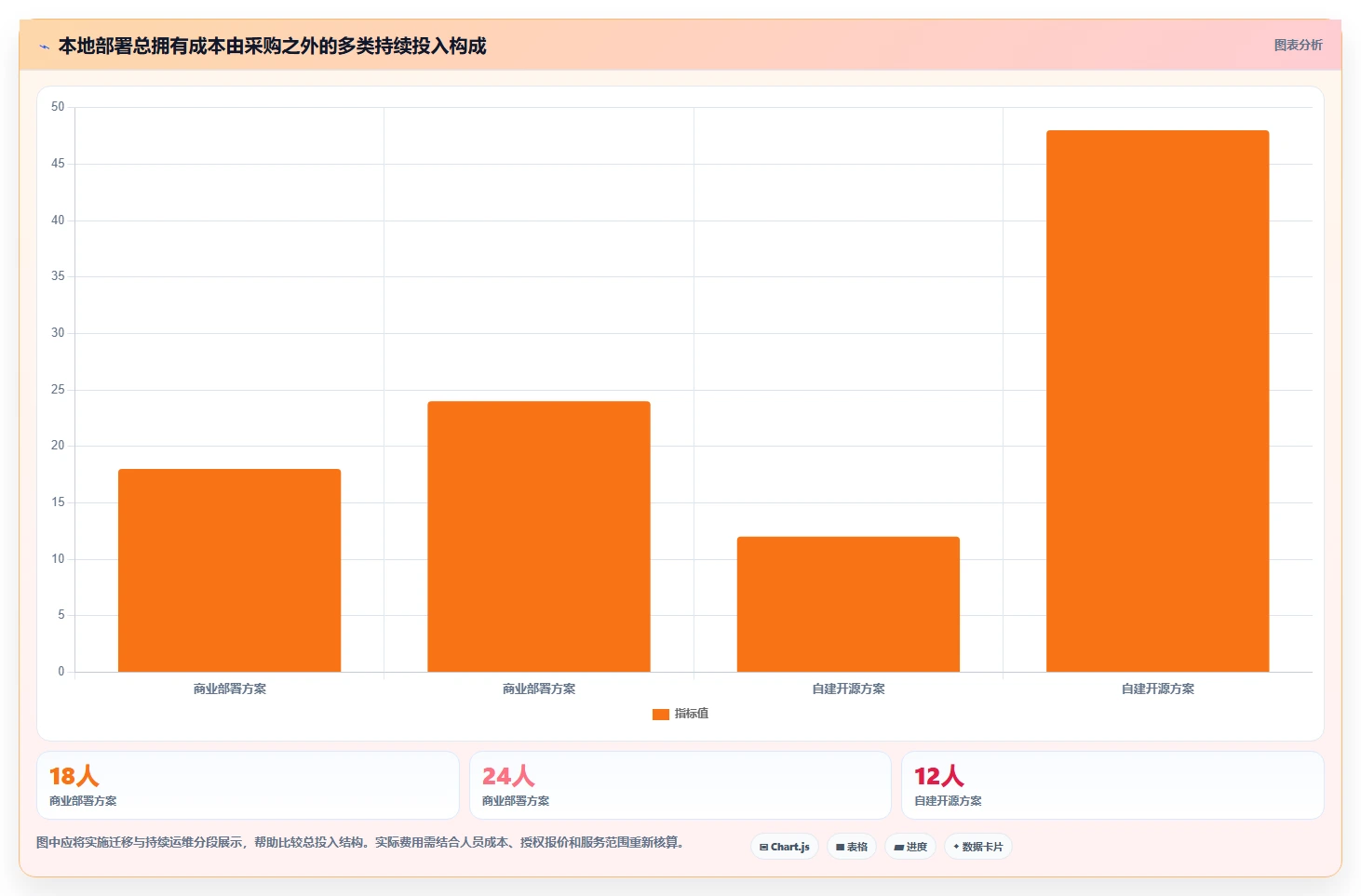Image resolution: width=1361 pixels, height=896 pixels.
Task: Click the y-axis tick label 15
Action: 58,502
